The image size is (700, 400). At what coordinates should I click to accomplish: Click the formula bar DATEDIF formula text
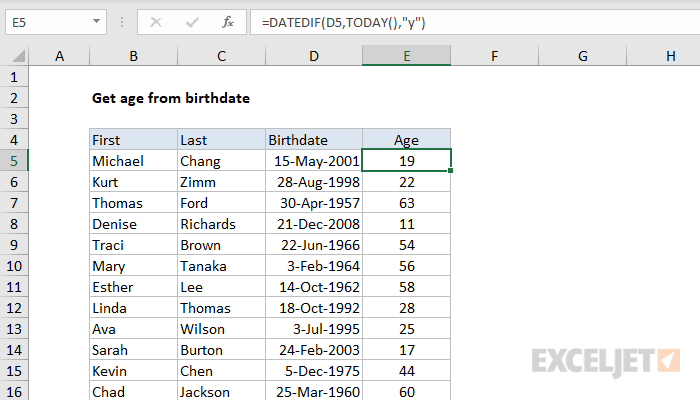click(343, 22)
